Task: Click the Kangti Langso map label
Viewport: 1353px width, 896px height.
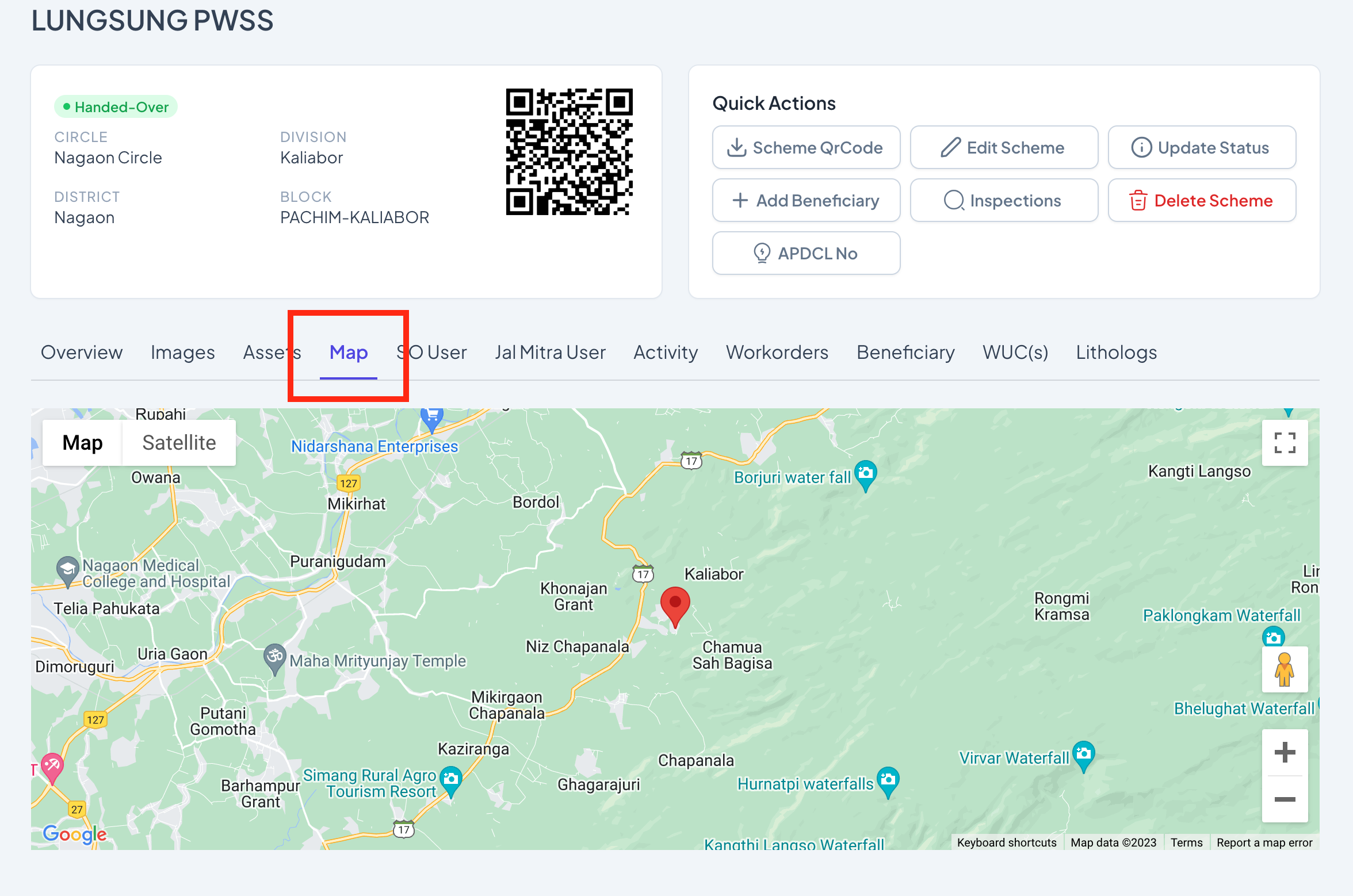Action: coord(1199,471)
